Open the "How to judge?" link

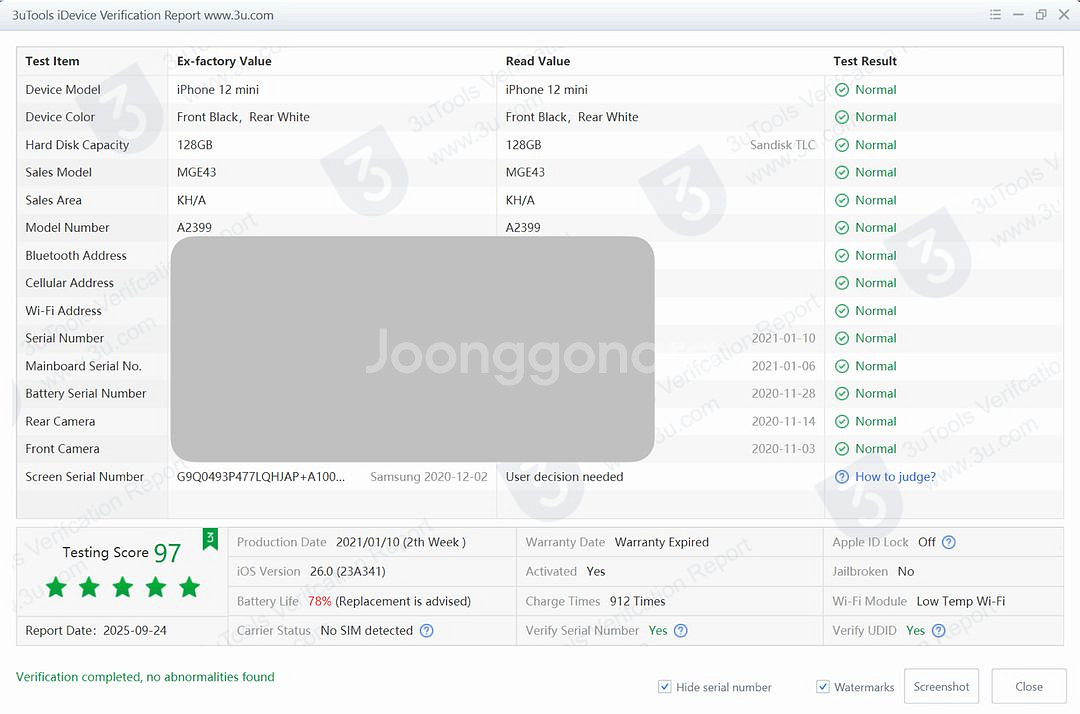[x=895, y=476]
